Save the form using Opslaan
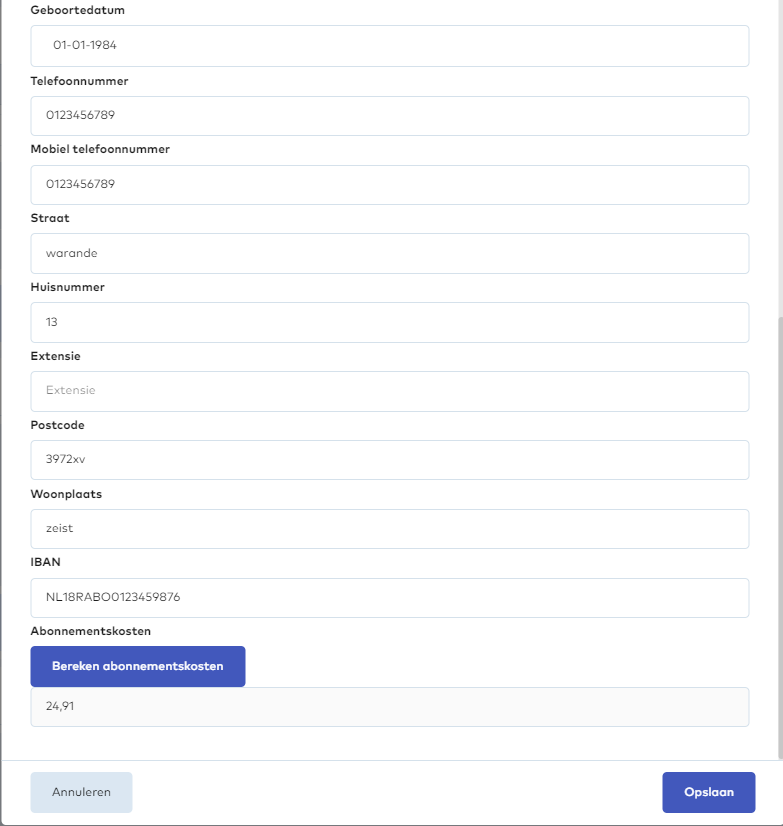 708,792
